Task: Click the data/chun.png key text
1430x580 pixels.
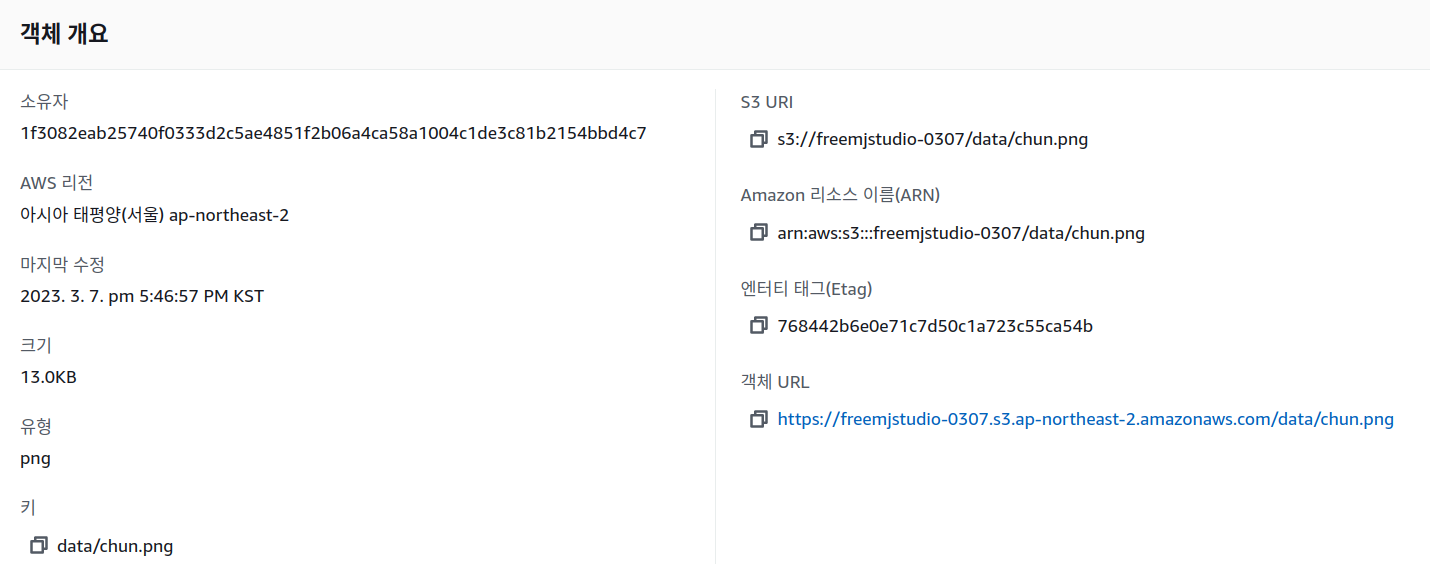Action: coord(115,546)
